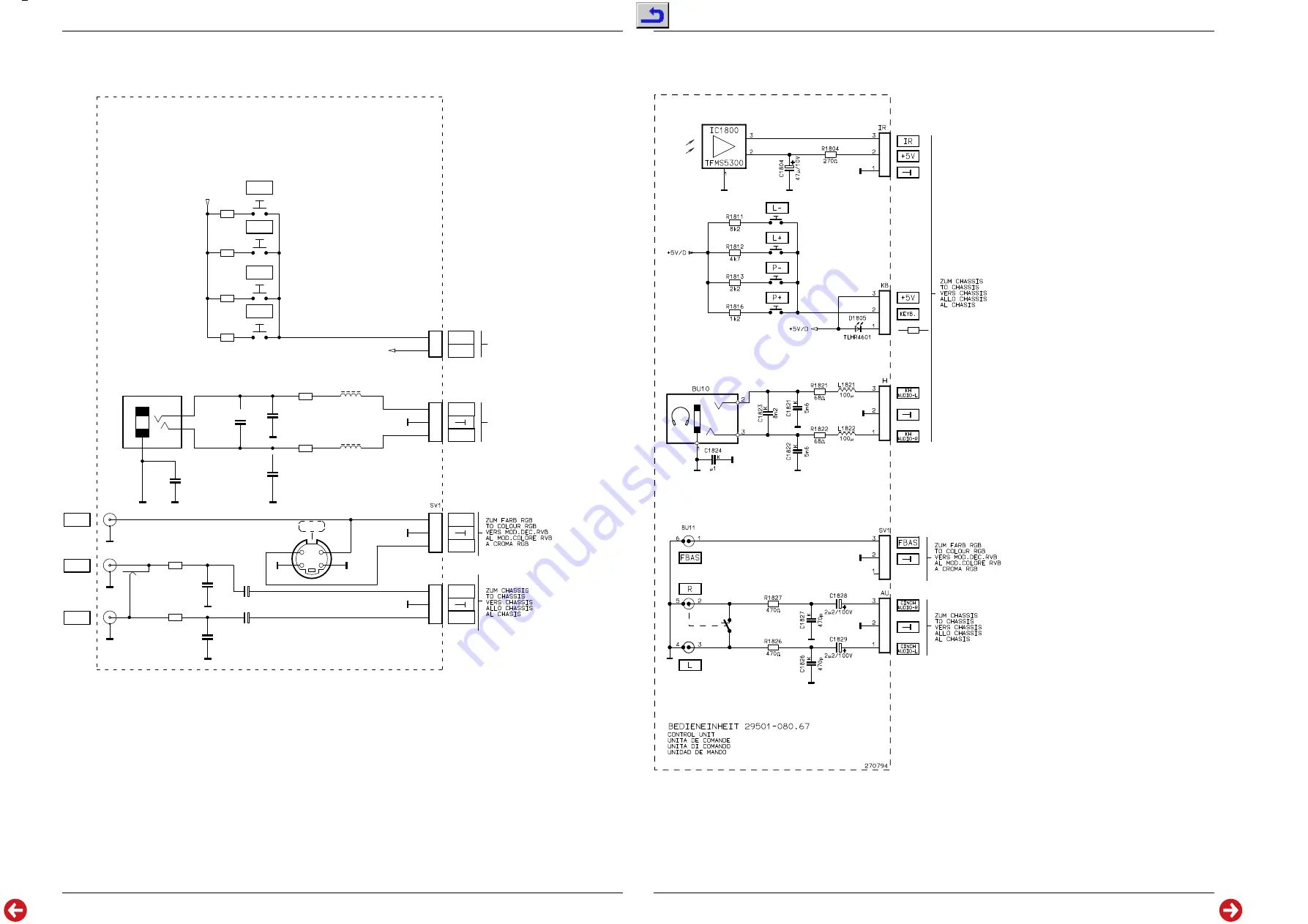
Task: Click the boxed L+ key label
Action: tap(777, 238)
